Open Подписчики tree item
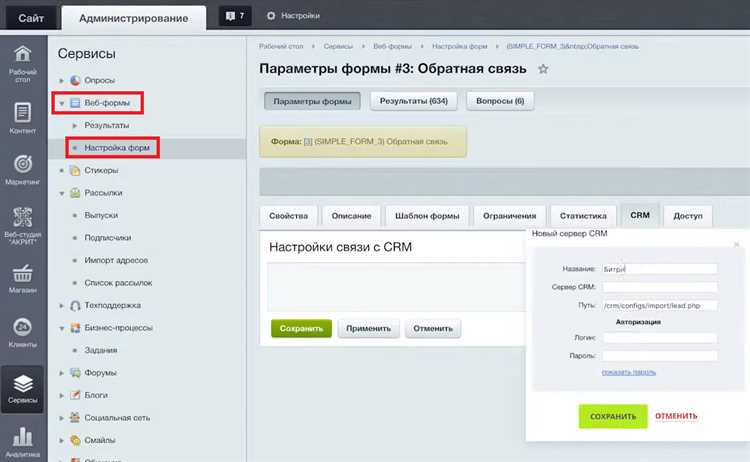 108,238
